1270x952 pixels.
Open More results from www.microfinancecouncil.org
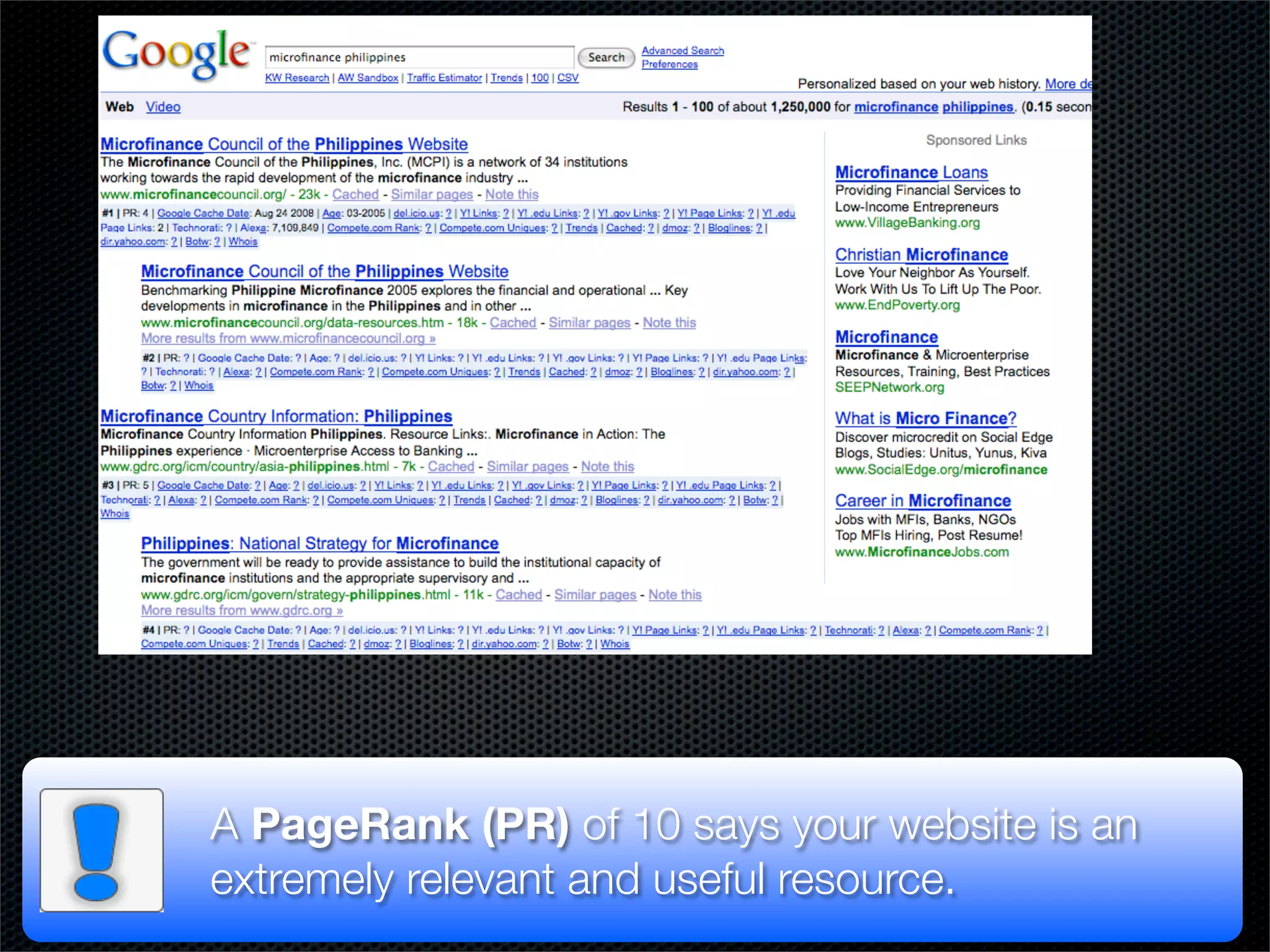click(x=288, y=339)
